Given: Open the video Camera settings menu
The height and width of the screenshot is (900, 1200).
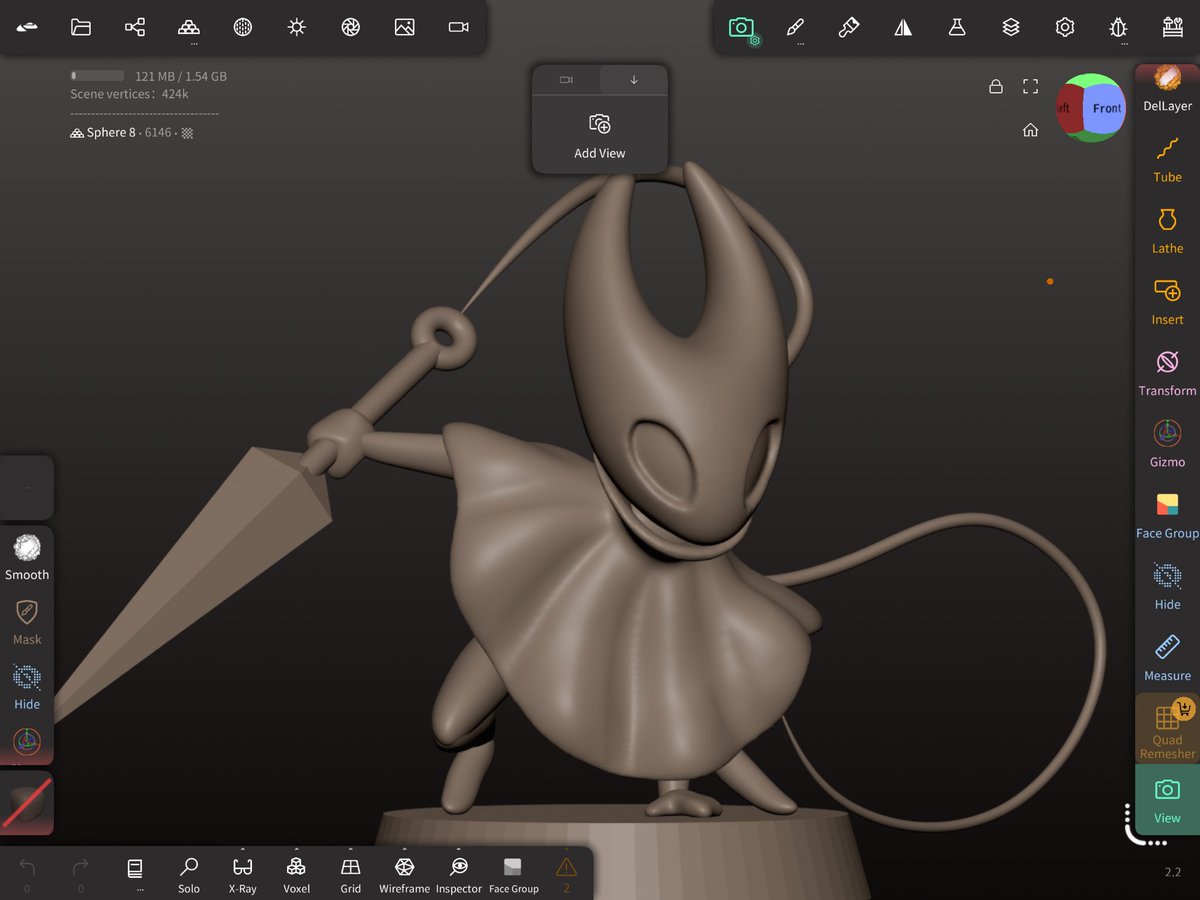Looking at the screenshot, I should pos(459,27).
